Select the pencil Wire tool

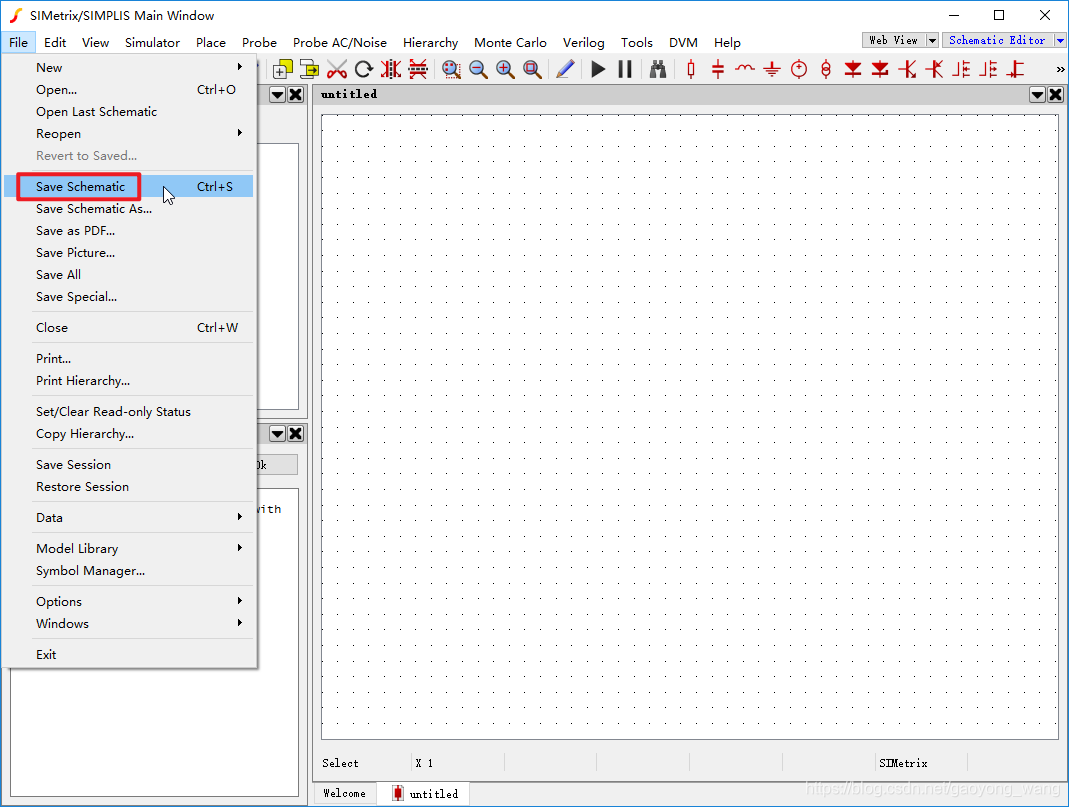pyautogui.click(x=565, y=69)
